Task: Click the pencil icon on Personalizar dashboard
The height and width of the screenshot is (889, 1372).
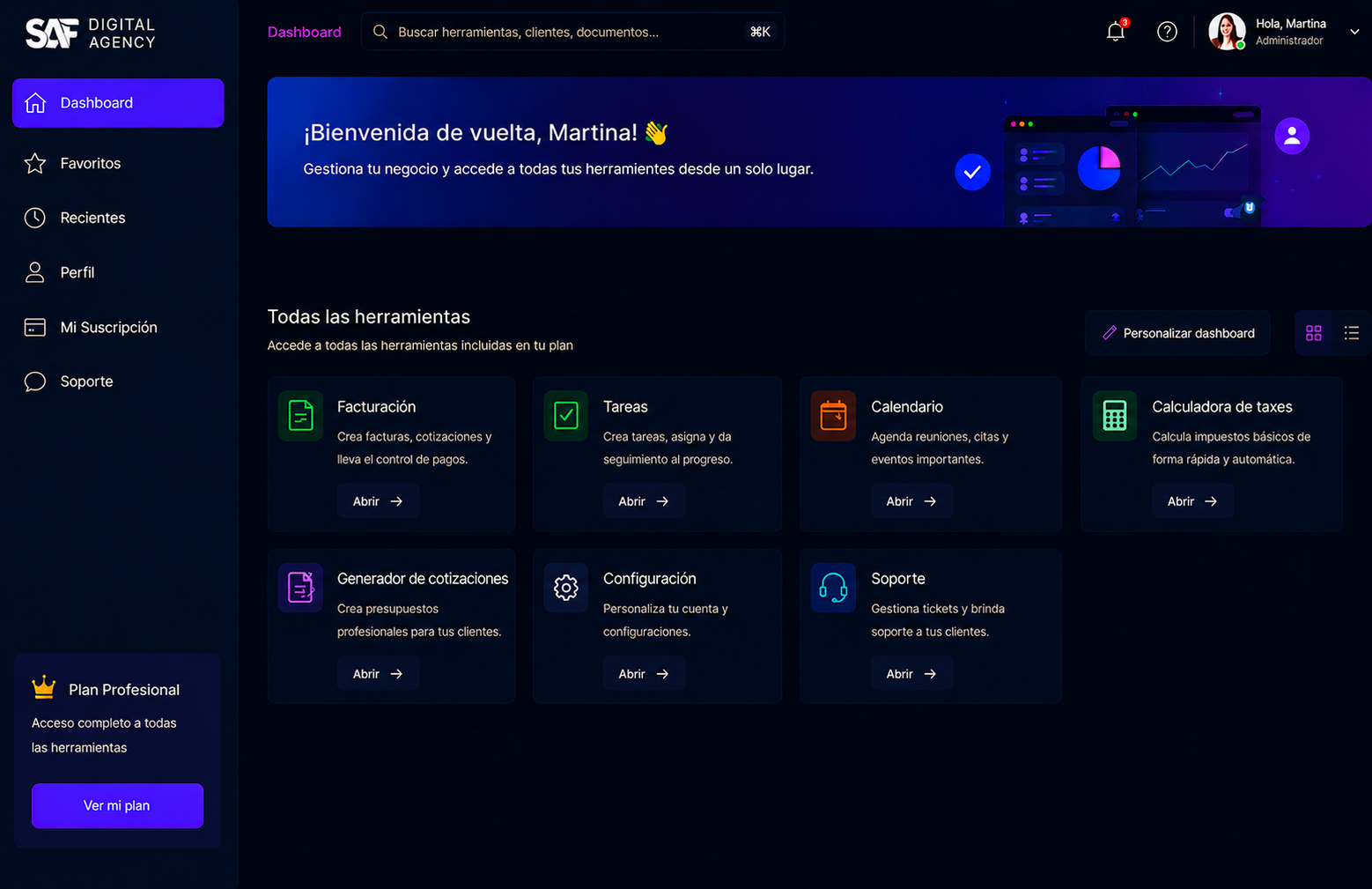Action: point(1110,333)
